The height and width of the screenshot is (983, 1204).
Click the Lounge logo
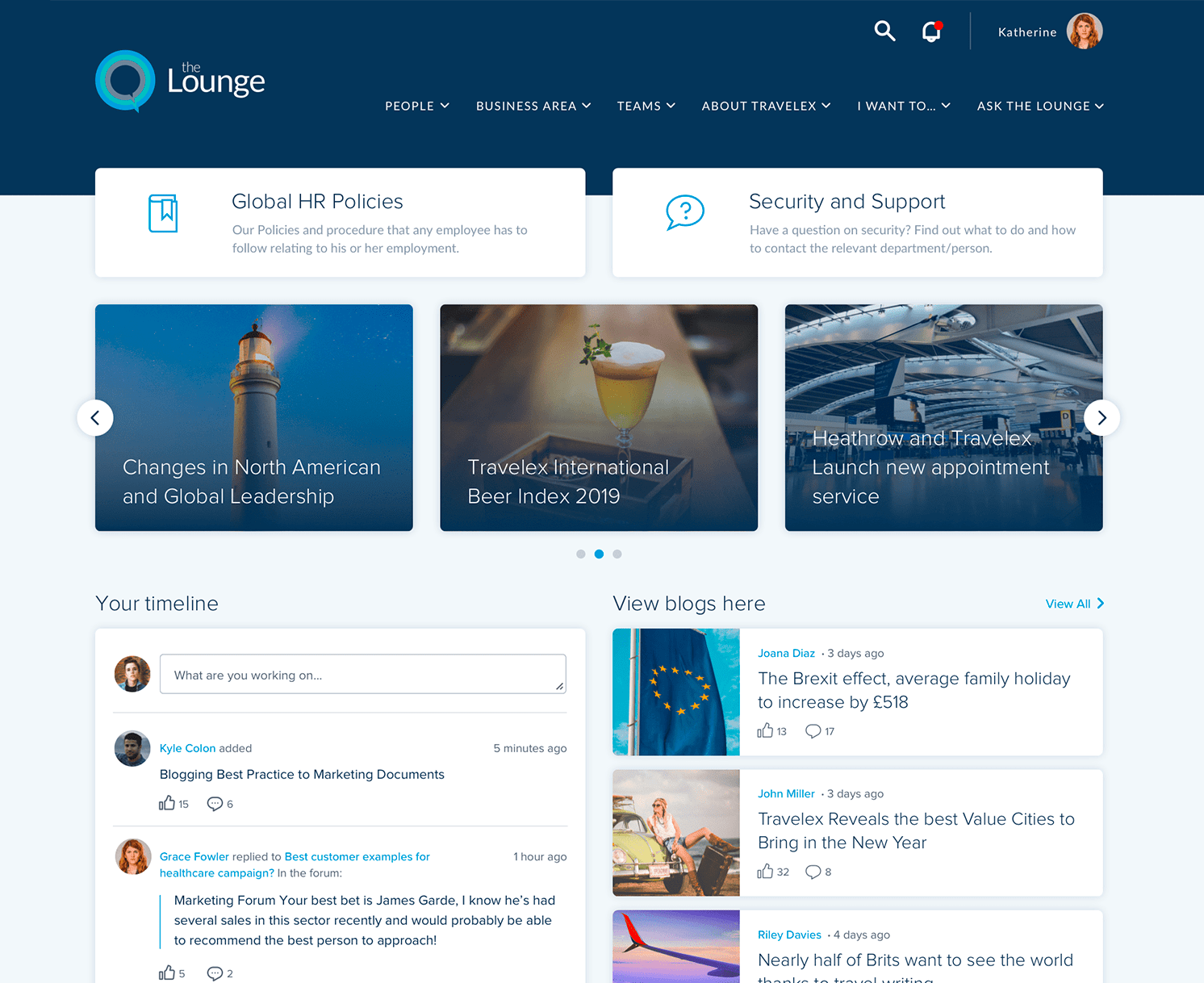[179, 81]
